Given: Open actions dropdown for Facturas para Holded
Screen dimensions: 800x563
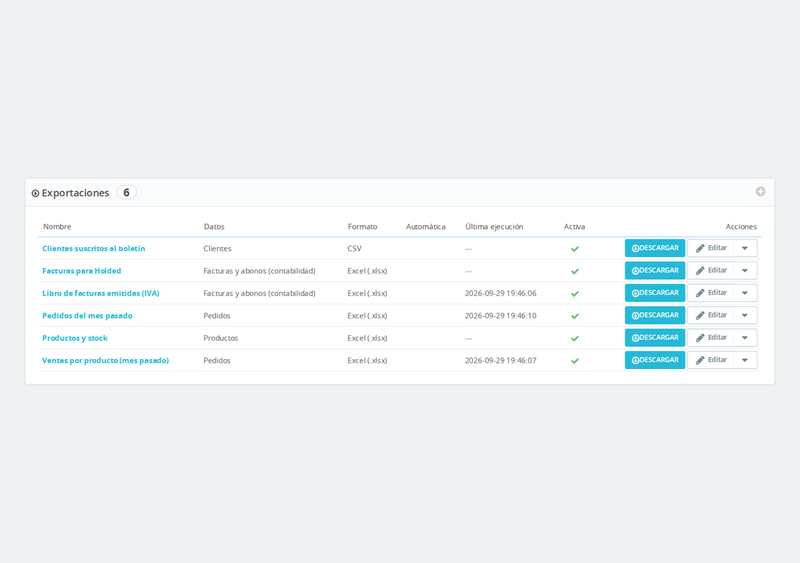Looking at the screenshot, I should (x=745, y=271).
